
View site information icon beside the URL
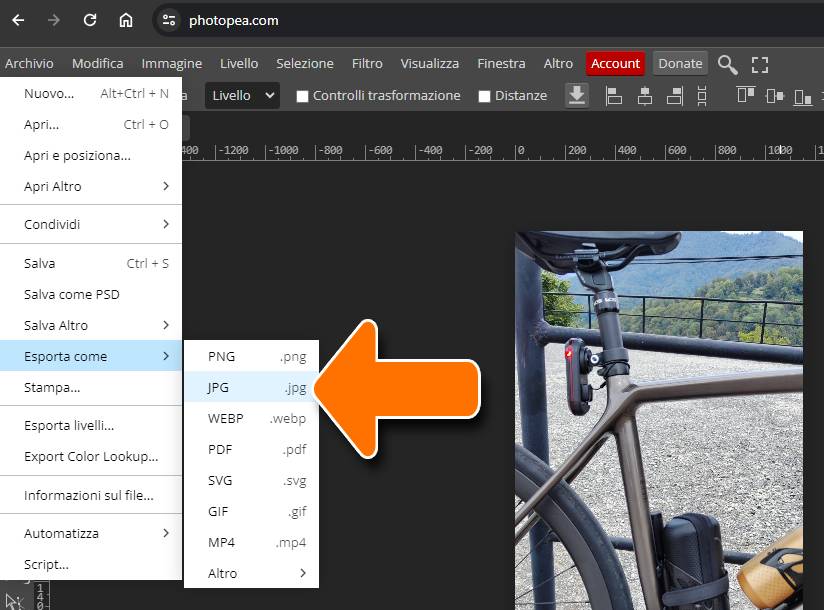(x=169, y=20)
